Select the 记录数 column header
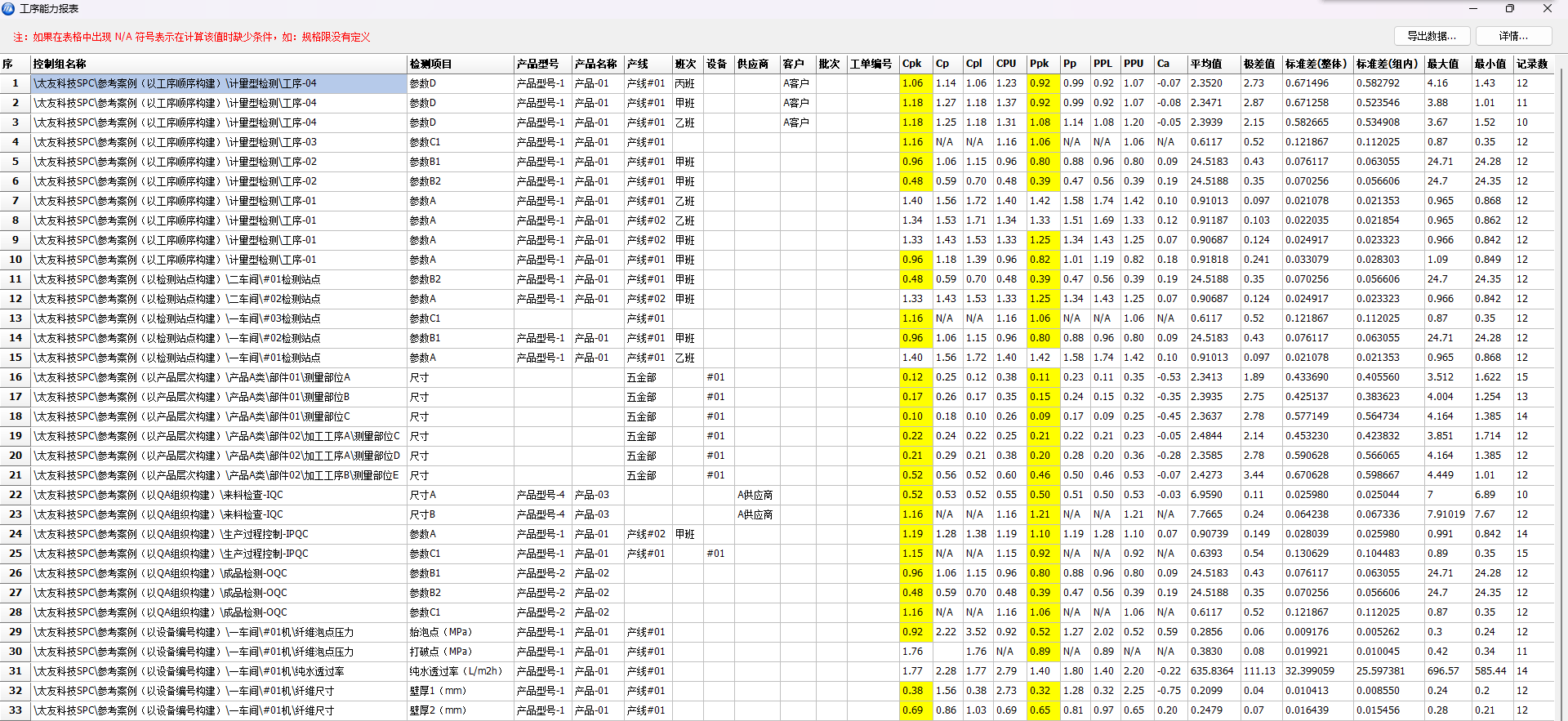Image resolution: width=1568 pixels, height=721 pixels. [1531, 64]
